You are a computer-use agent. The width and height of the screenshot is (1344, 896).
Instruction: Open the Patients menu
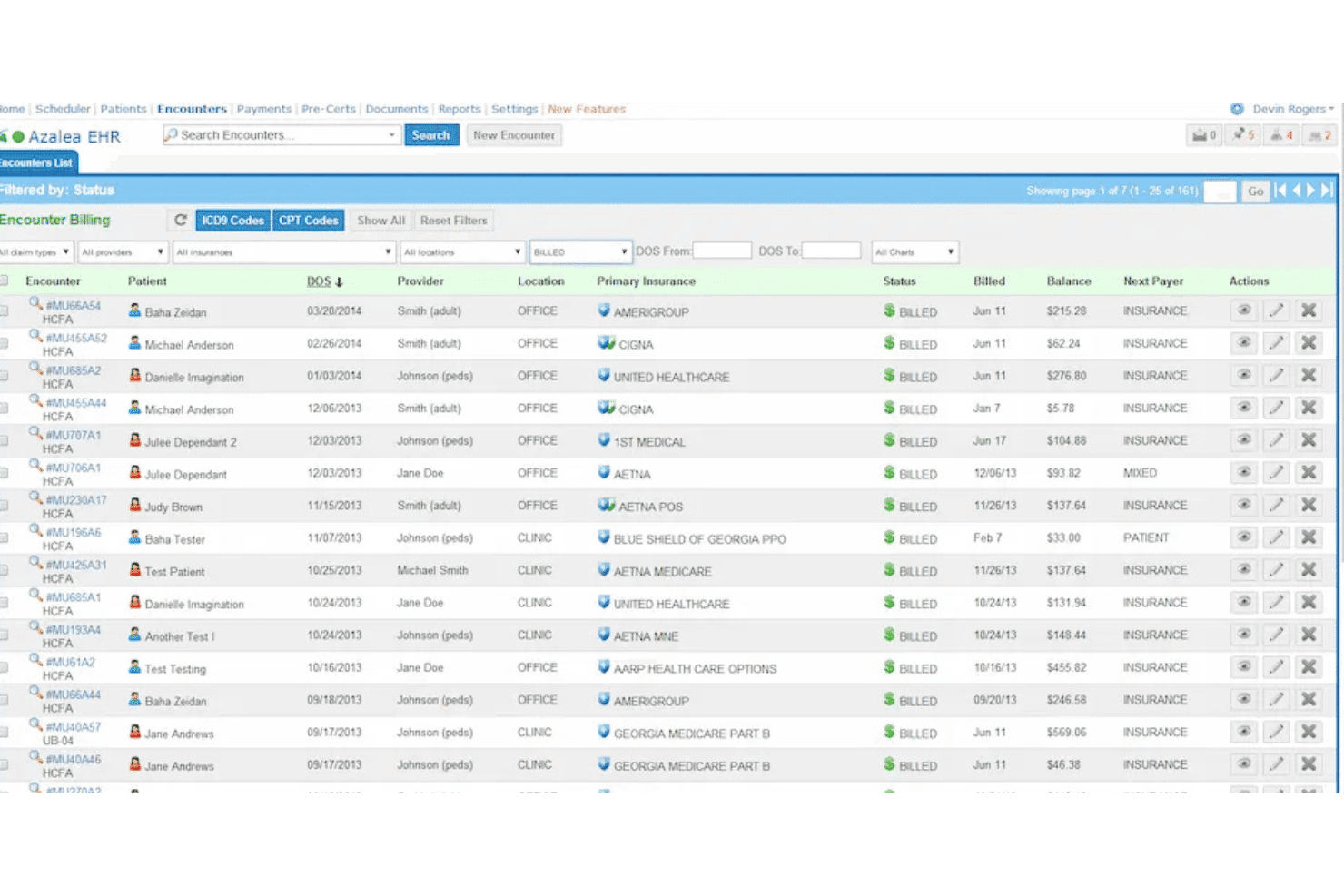(x=124, y=109)
